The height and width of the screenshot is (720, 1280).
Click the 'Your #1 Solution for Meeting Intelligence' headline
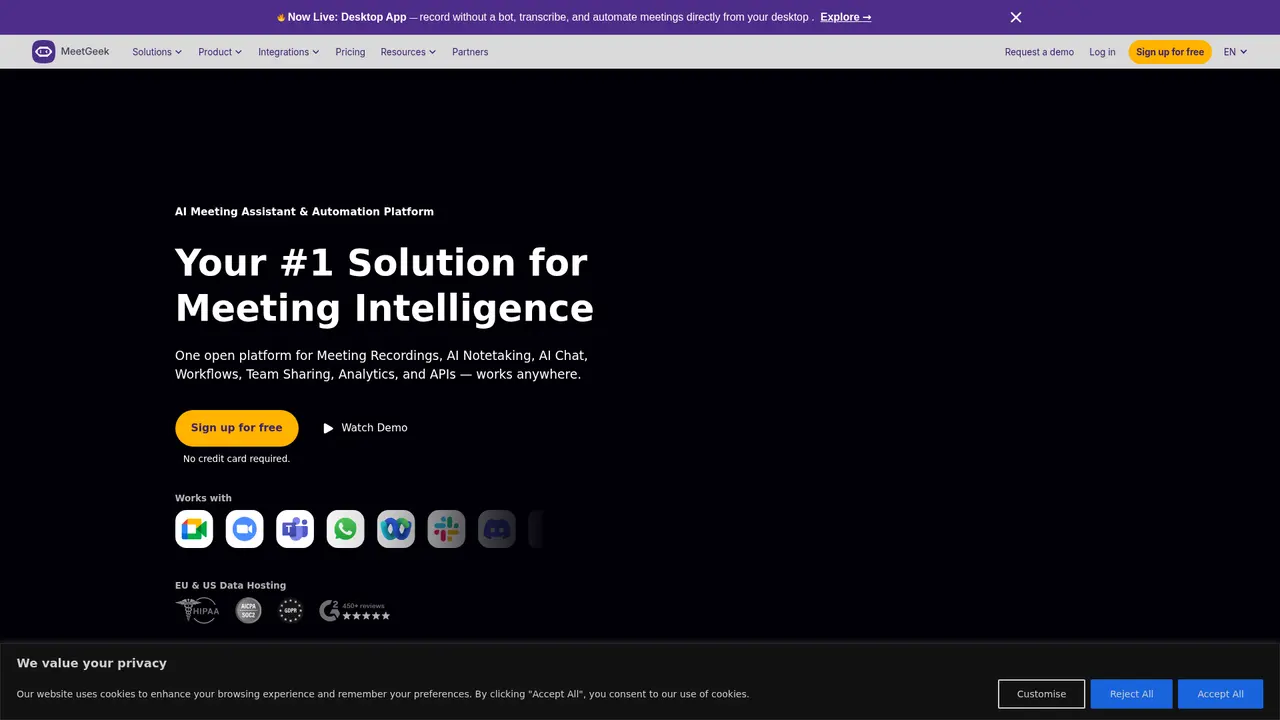tap(384, 285)
